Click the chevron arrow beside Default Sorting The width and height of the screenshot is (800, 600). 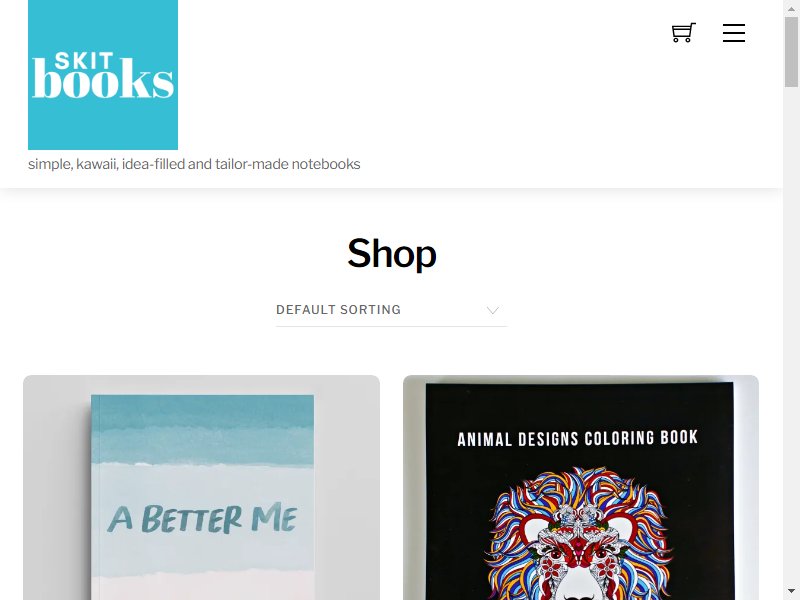tap(492, 310)
